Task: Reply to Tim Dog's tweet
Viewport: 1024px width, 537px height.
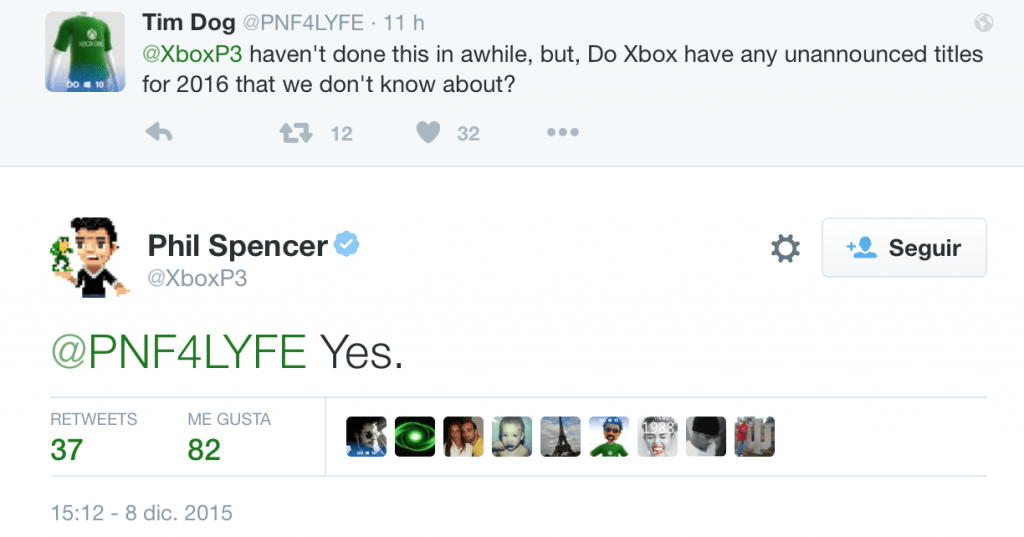Action: pyautogui.click(x=160, y=132)
